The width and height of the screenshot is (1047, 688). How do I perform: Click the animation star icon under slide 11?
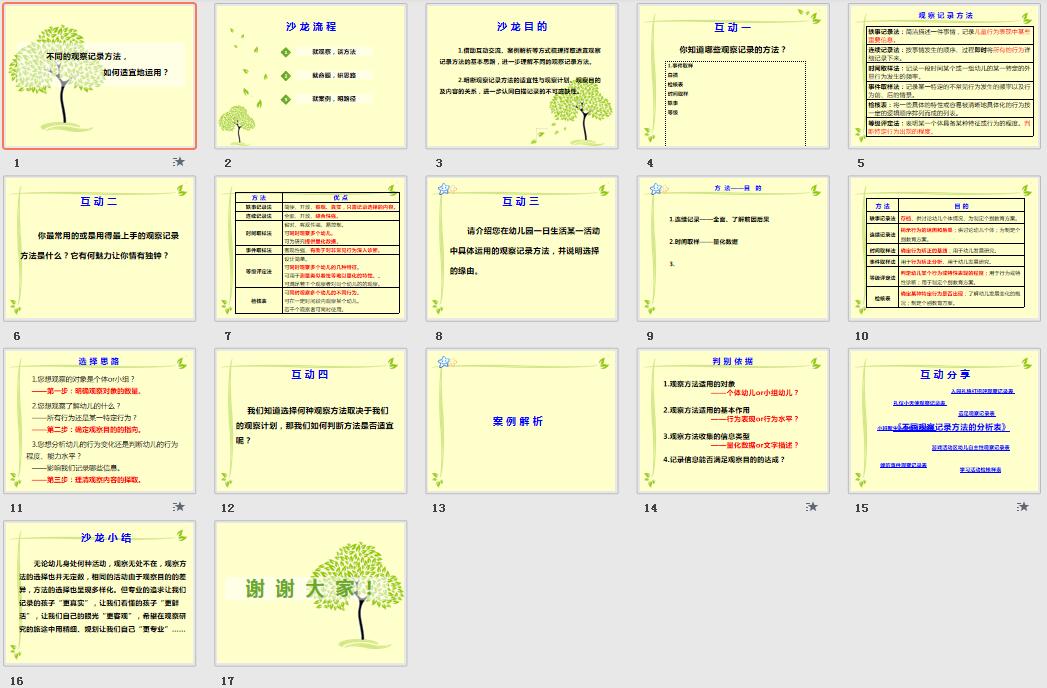[x=179, y=507]
